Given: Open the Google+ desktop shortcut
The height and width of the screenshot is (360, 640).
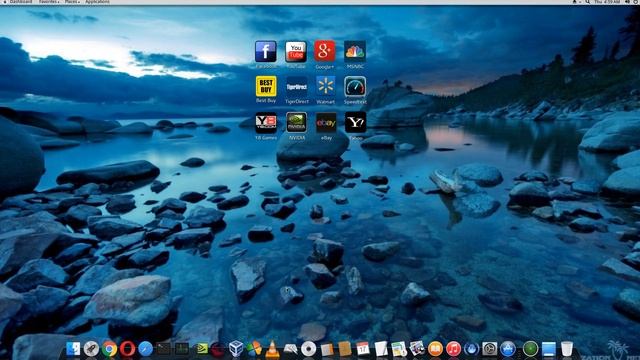Looking at the screenshot, I should point(325,51).
